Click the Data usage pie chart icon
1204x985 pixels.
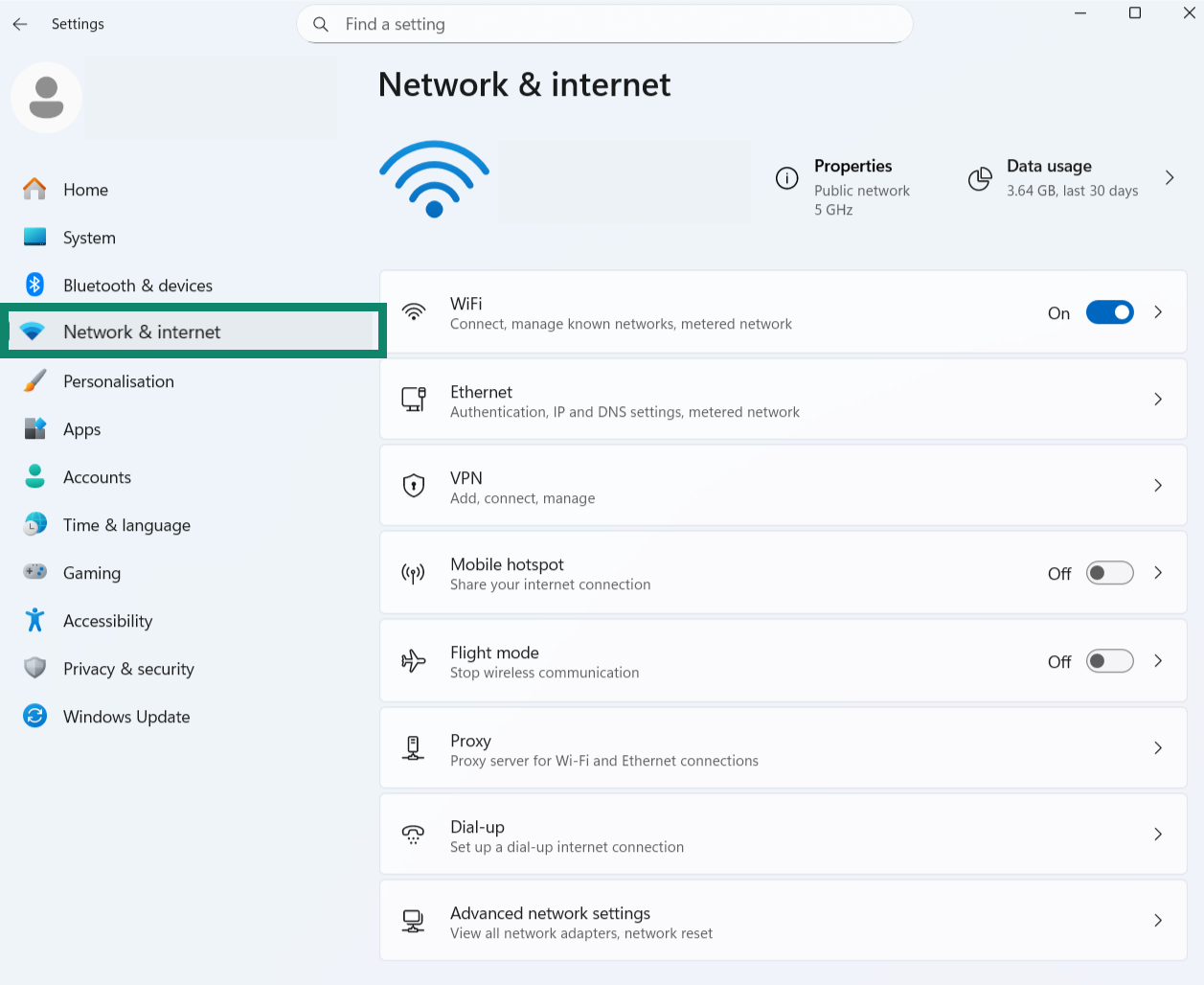[980, 177]
